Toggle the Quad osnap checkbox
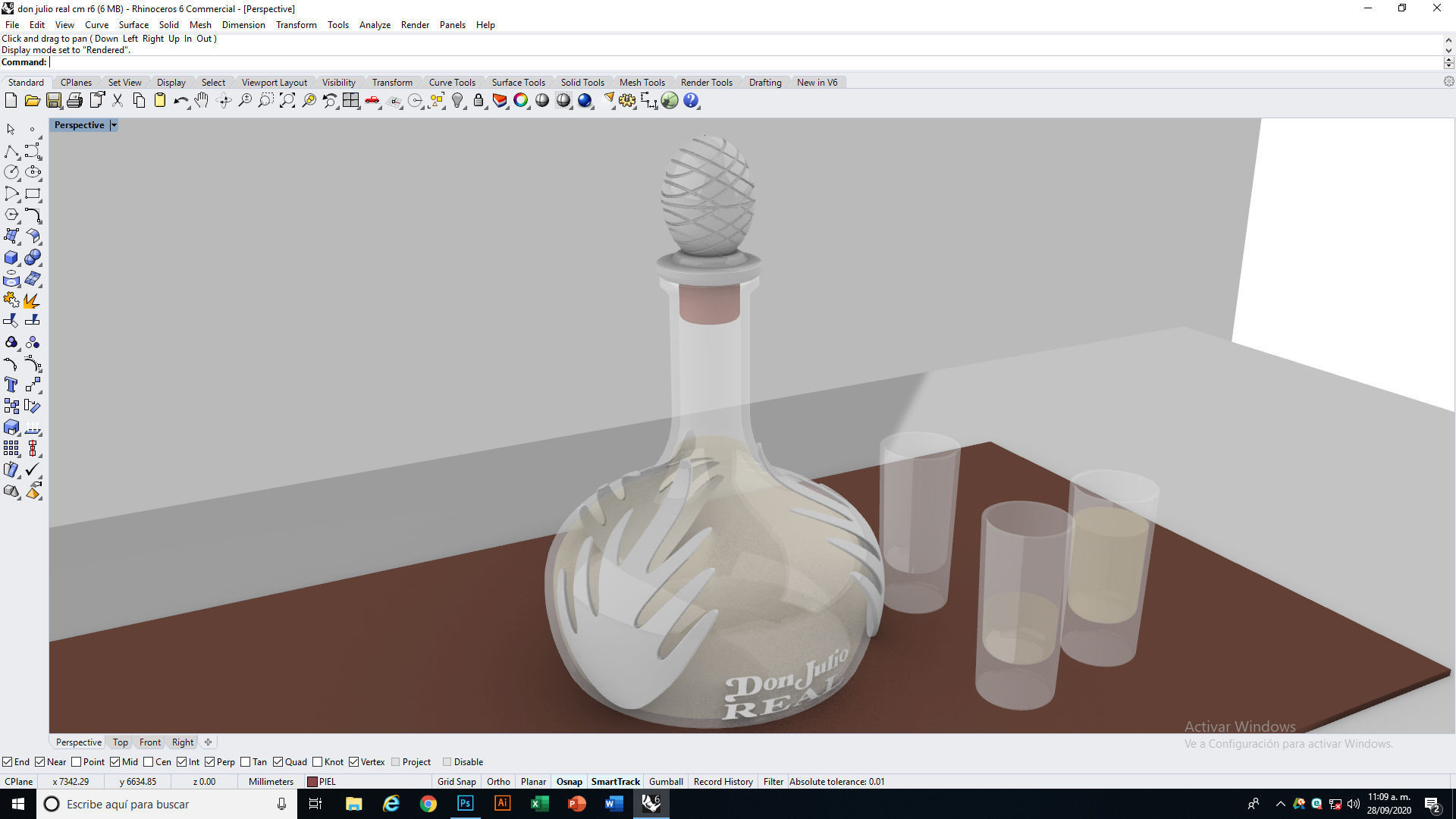The height and width of the screenshot is (819, 1456). point(278,762)
